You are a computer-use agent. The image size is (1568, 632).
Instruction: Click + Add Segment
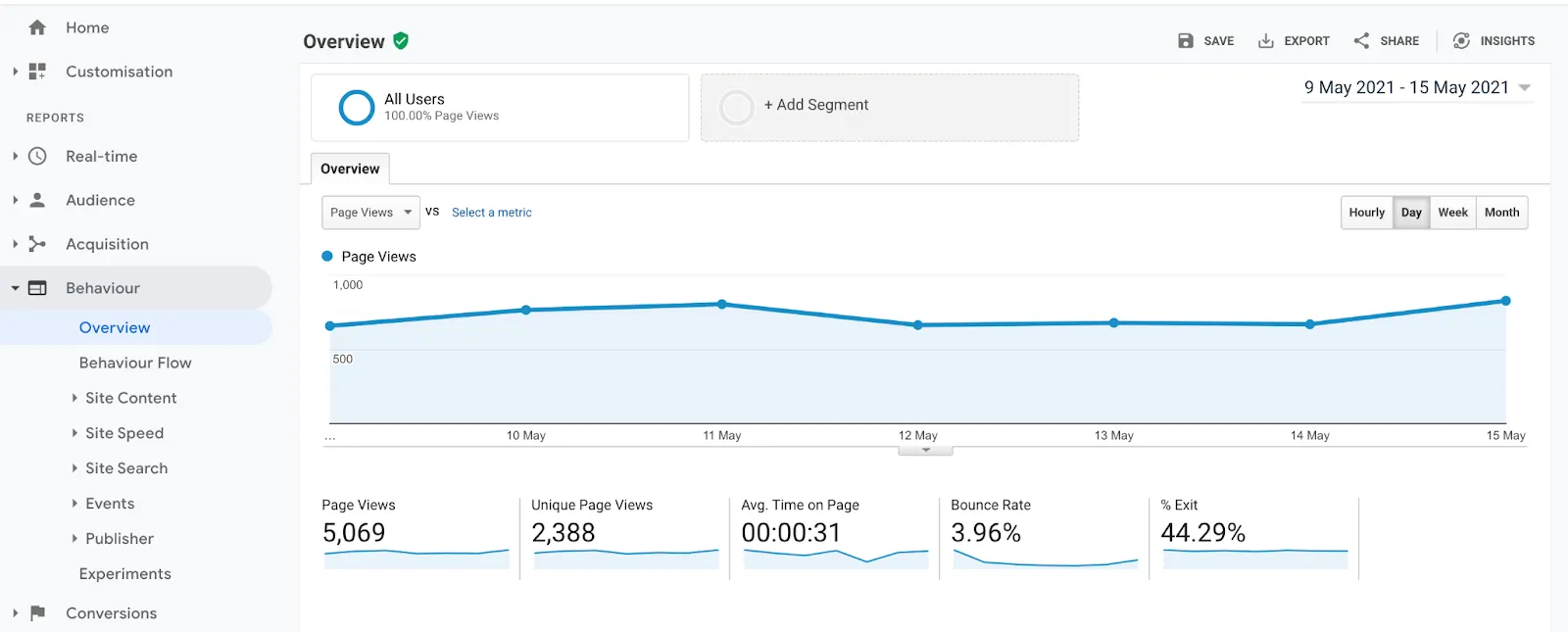816,105
